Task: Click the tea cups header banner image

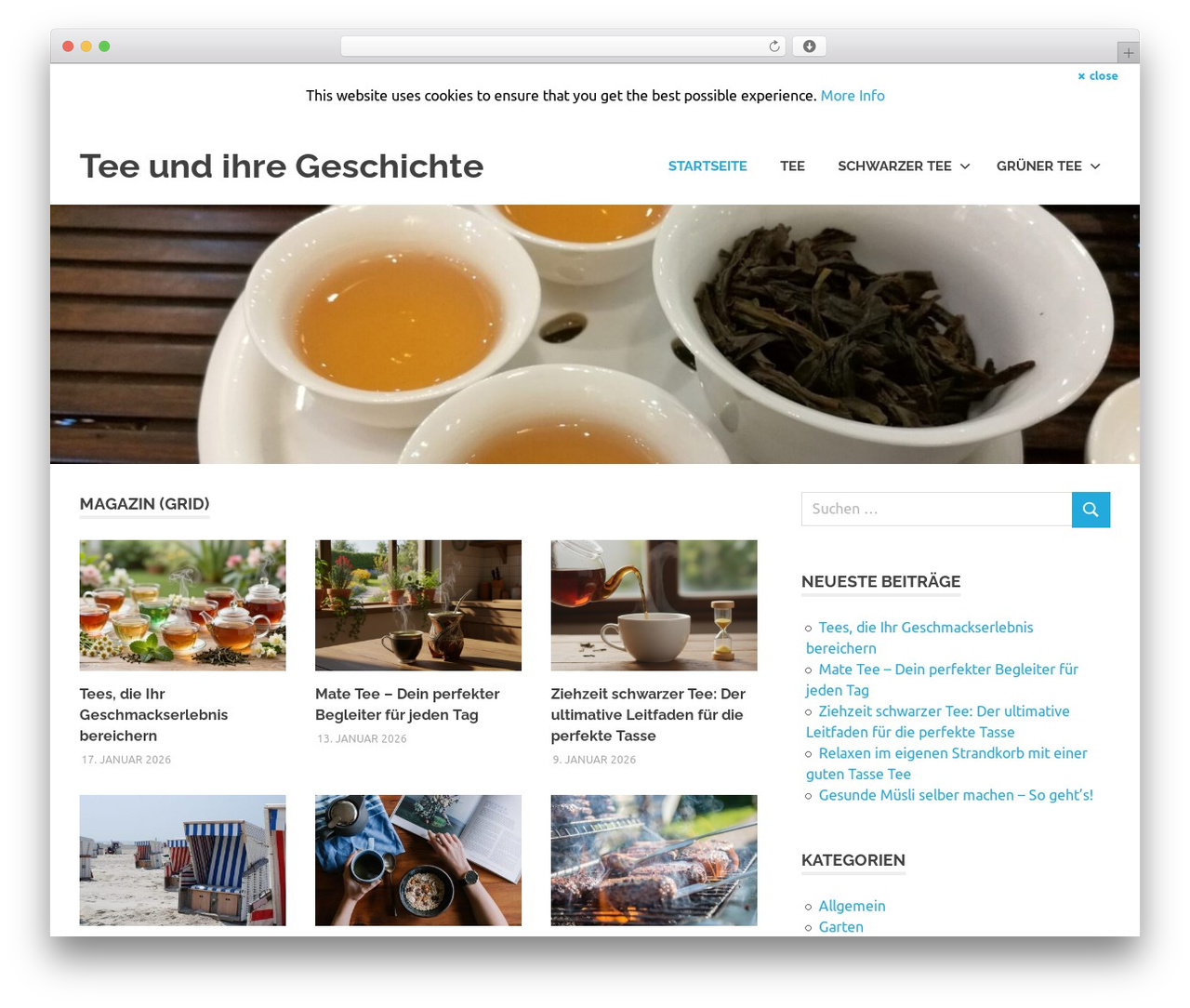Action: click(x=595, y=335)
